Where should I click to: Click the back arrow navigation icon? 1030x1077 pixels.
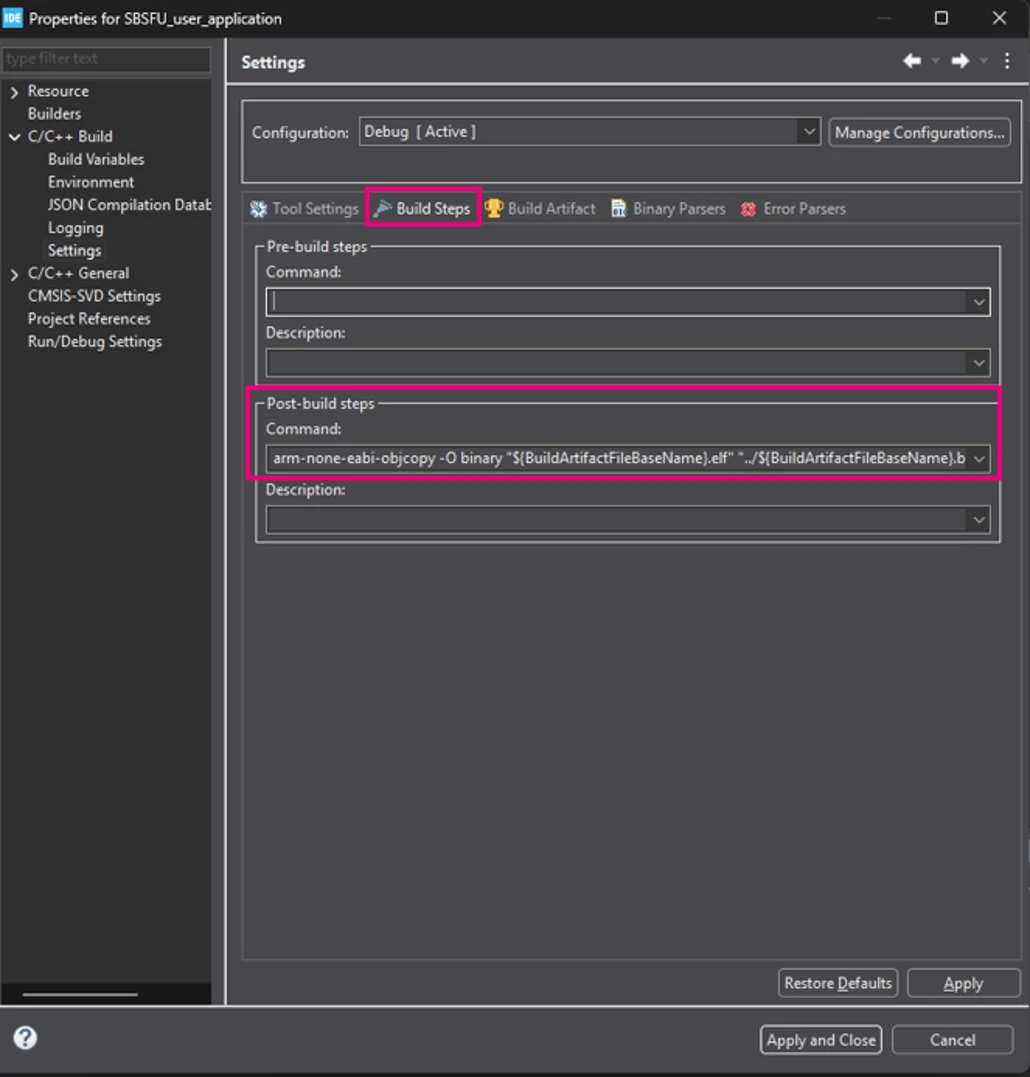tap(912, 61)
